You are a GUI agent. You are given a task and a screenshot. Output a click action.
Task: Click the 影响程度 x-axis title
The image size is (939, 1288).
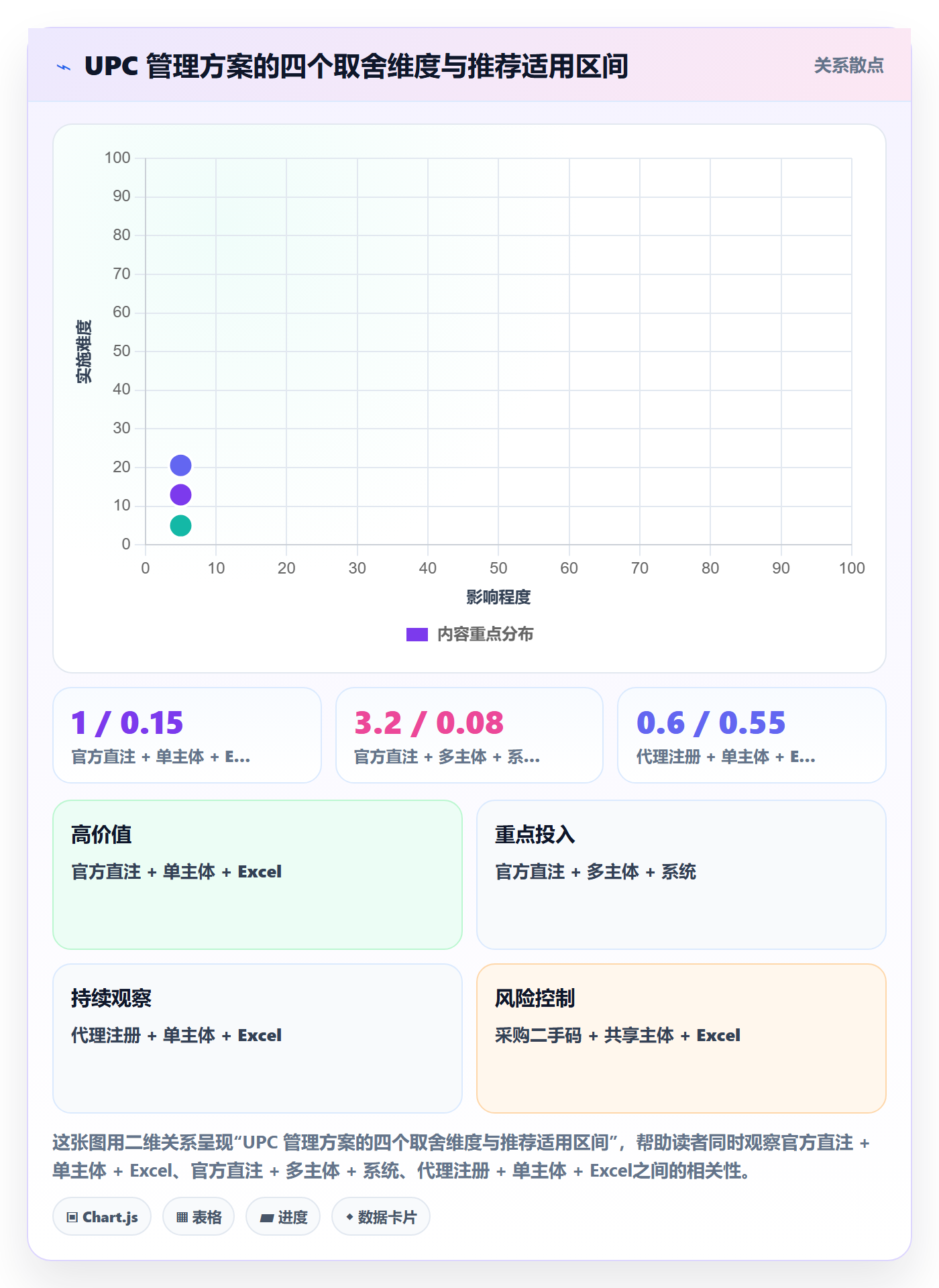click(x=498, y=597)
